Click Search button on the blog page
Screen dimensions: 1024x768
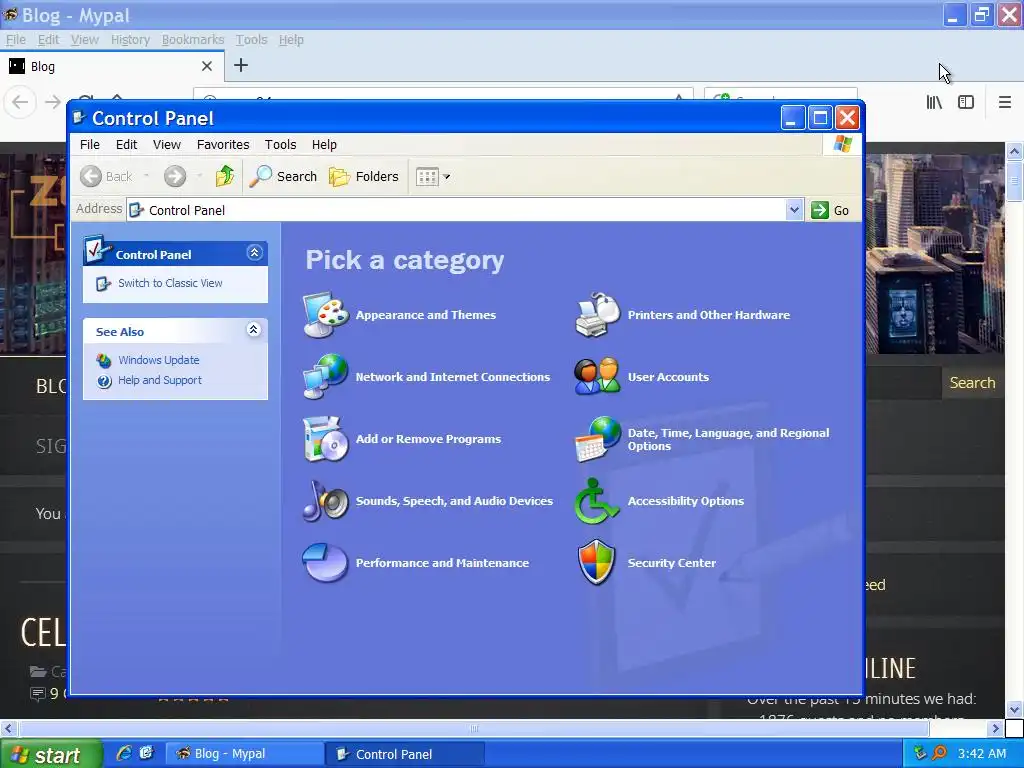pos(972,383)
